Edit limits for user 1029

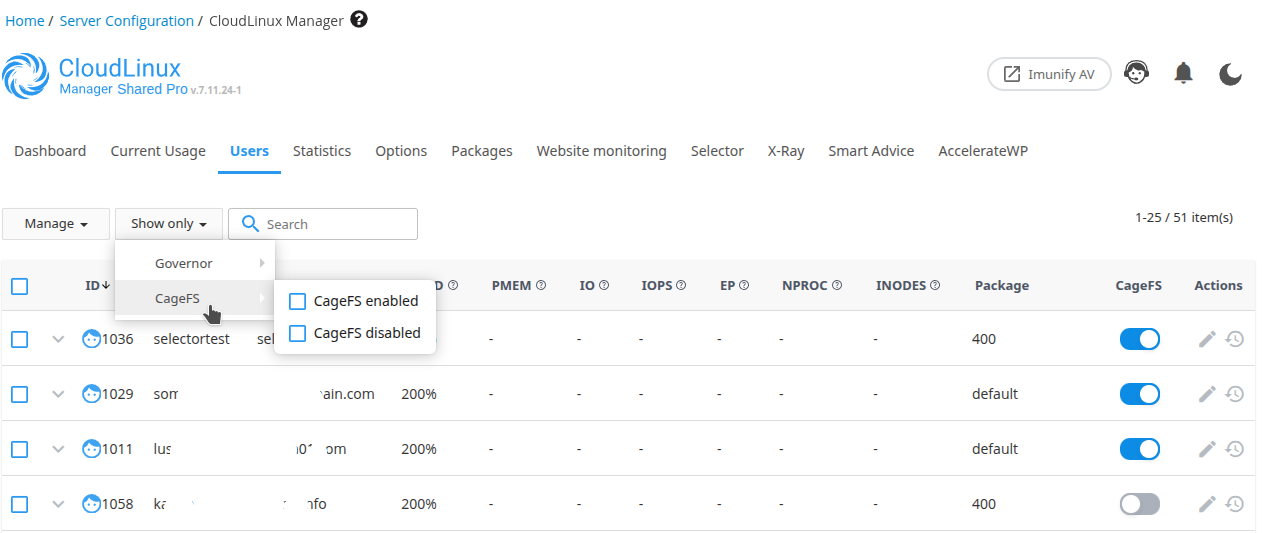[1207, 394]
